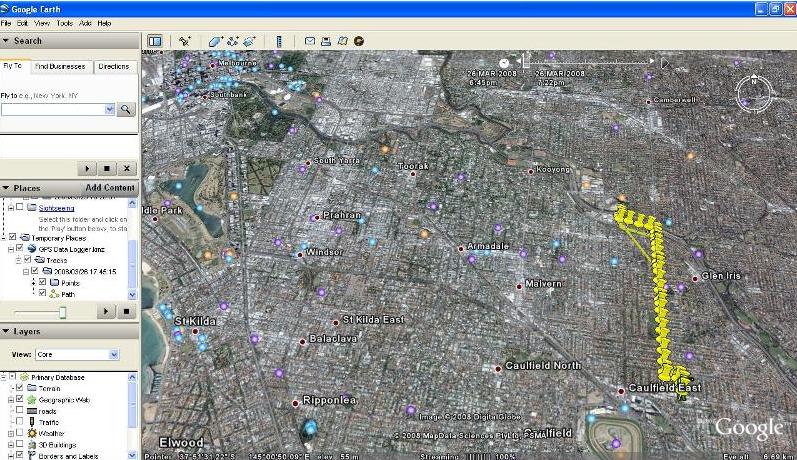Select the Weather layer item
The image size is (797, 460).
pos(51,434)
